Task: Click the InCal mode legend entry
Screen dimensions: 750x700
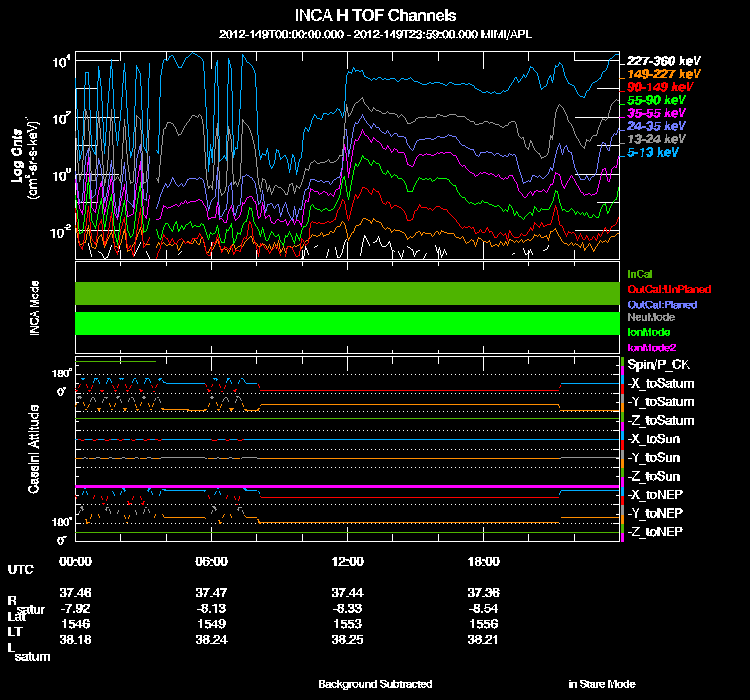Action: (x=640, y=274)
